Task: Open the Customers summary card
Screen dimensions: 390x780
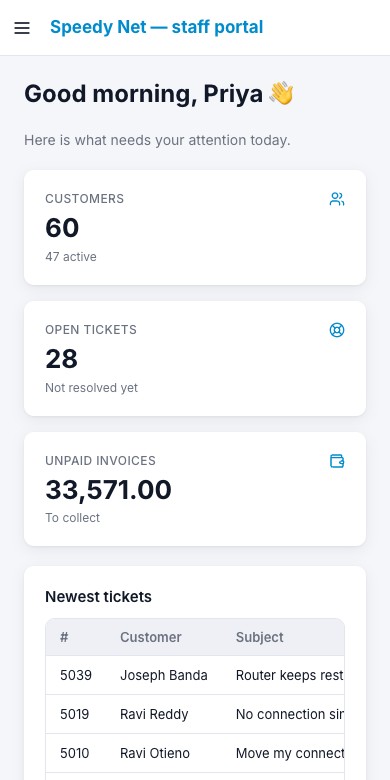Action: [195, 227]
